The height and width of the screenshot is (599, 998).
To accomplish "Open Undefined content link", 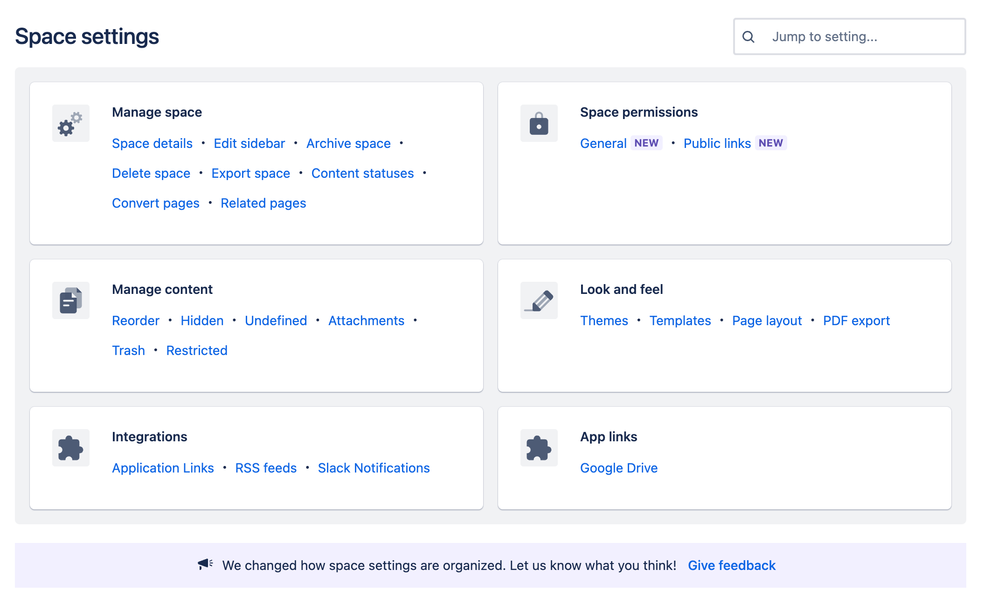I will [x=276, y=321].
